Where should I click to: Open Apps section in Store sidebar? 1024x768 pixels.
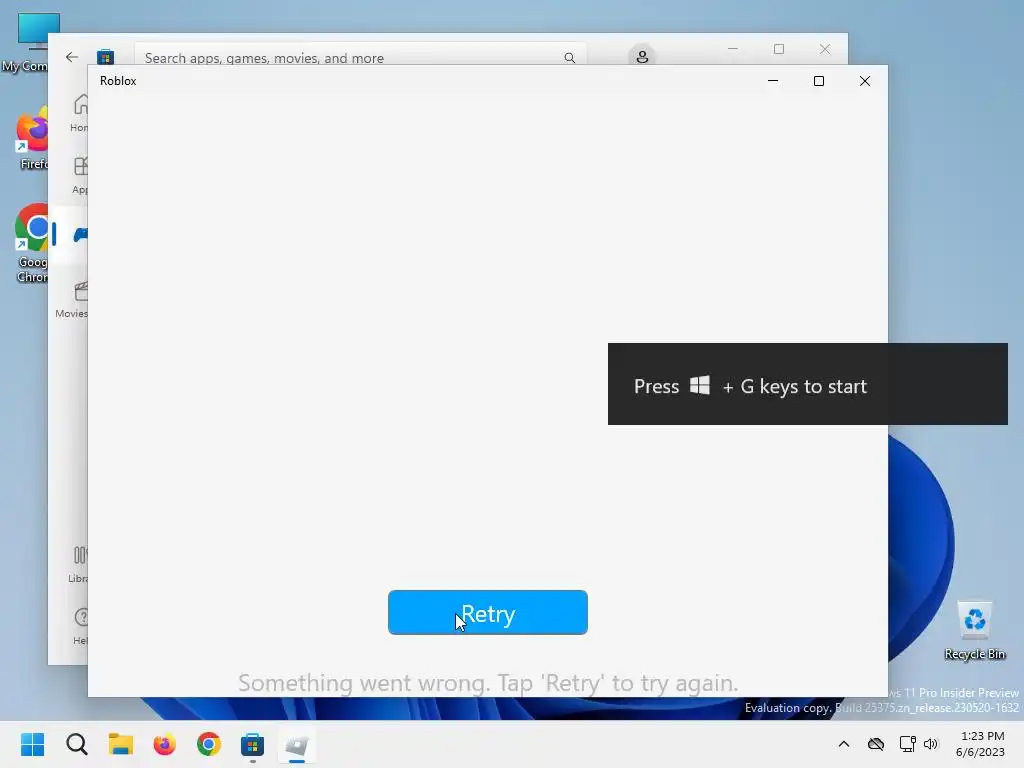coord(80,175)
